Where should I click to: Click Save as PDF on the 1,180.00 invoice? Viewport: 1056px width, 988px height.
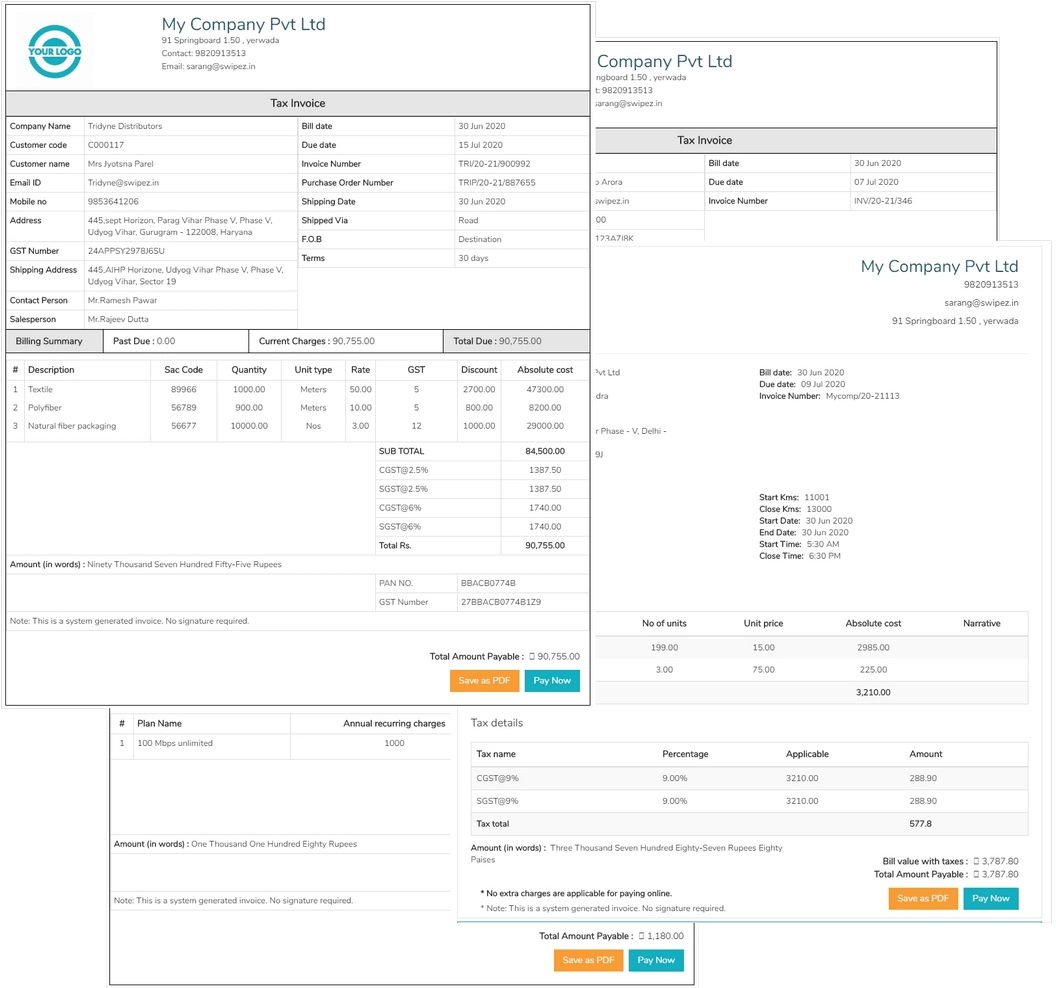click(588, 959)
